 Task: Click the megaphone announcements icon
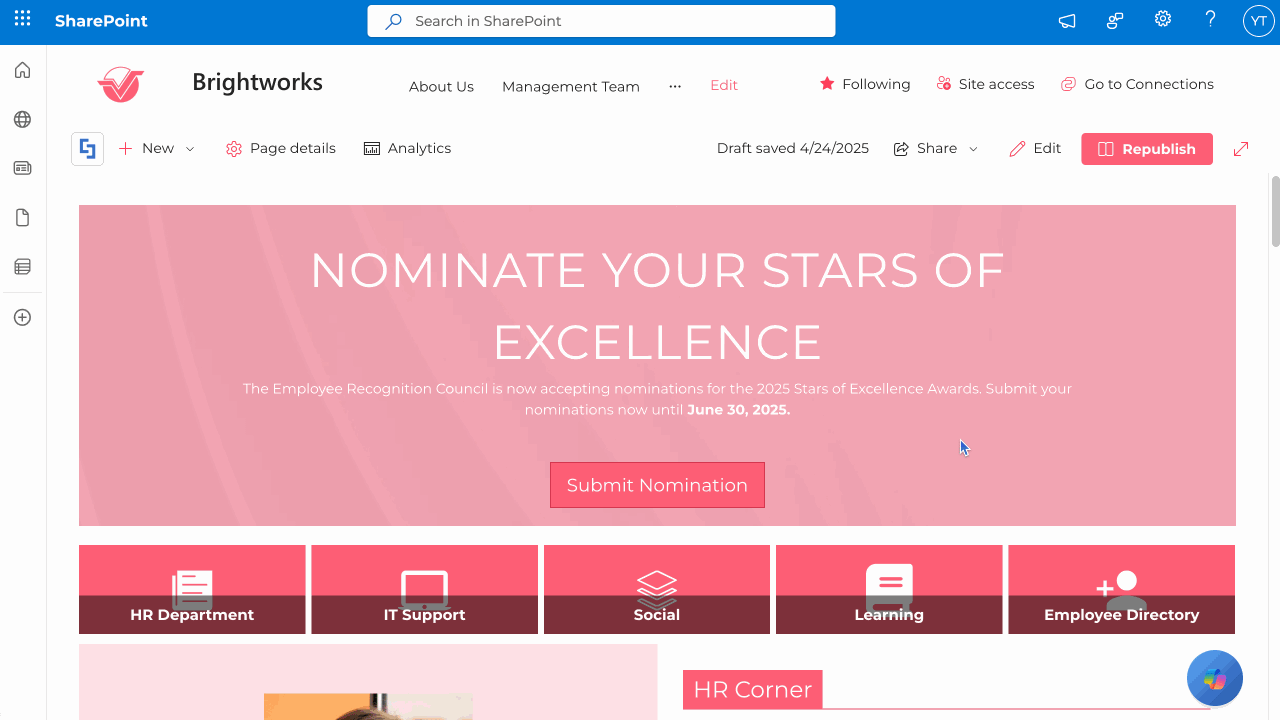1067,21
